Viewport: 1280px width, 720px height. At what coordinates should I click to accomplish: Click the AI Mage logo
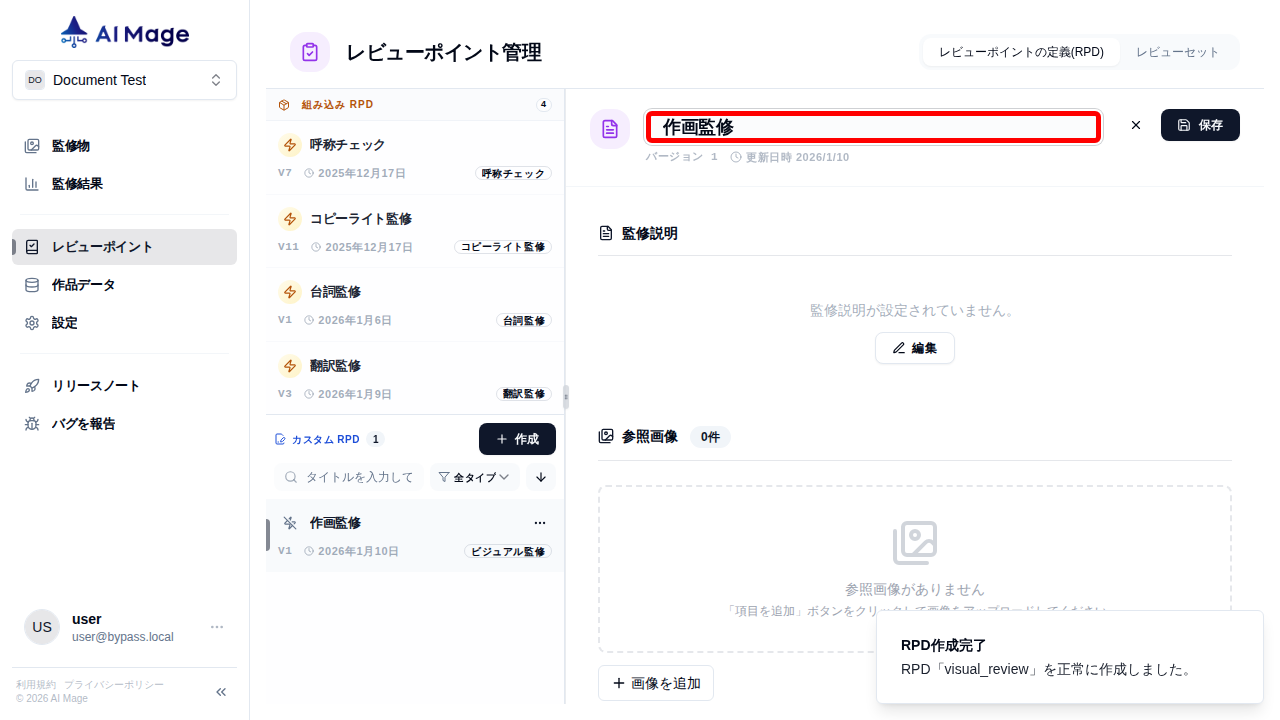tap(123, 31)
